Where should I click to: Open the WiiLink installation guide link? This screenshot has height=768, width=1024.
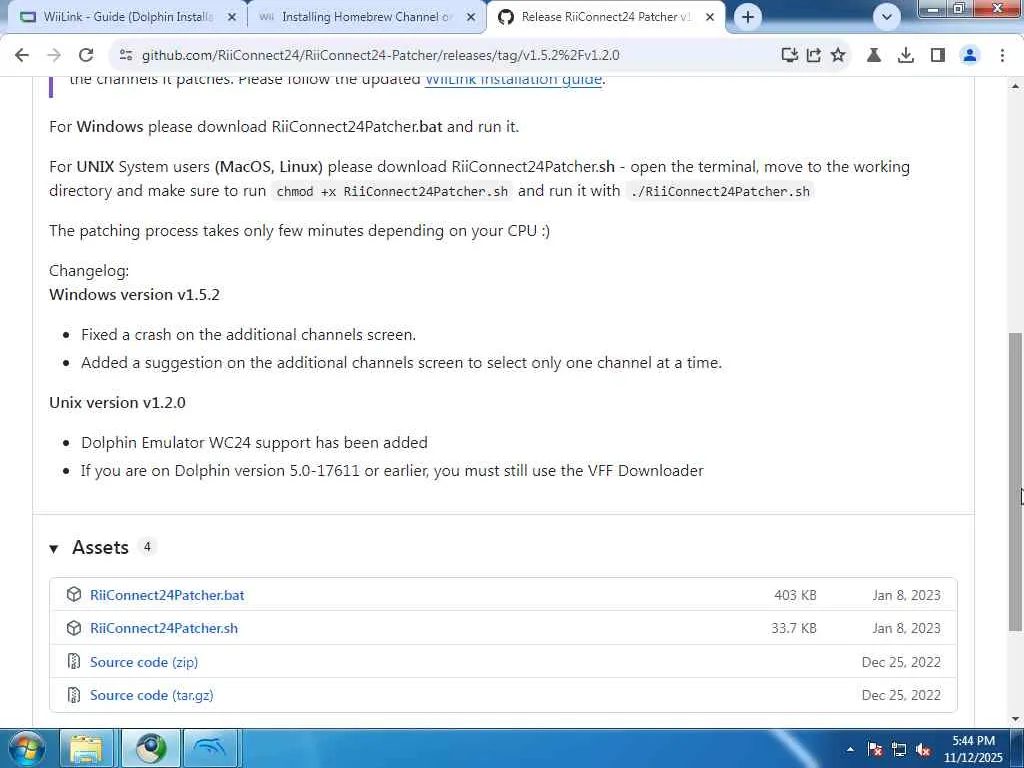click(513, 79)
